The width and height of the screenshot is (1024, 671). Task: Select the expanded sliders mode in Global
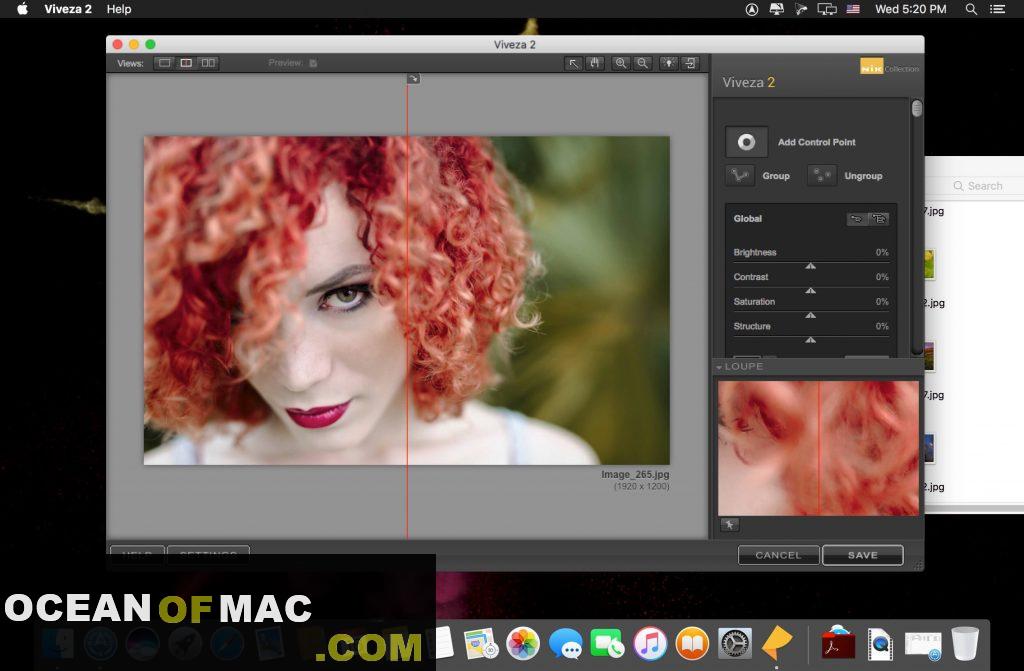tap(878, 219)
